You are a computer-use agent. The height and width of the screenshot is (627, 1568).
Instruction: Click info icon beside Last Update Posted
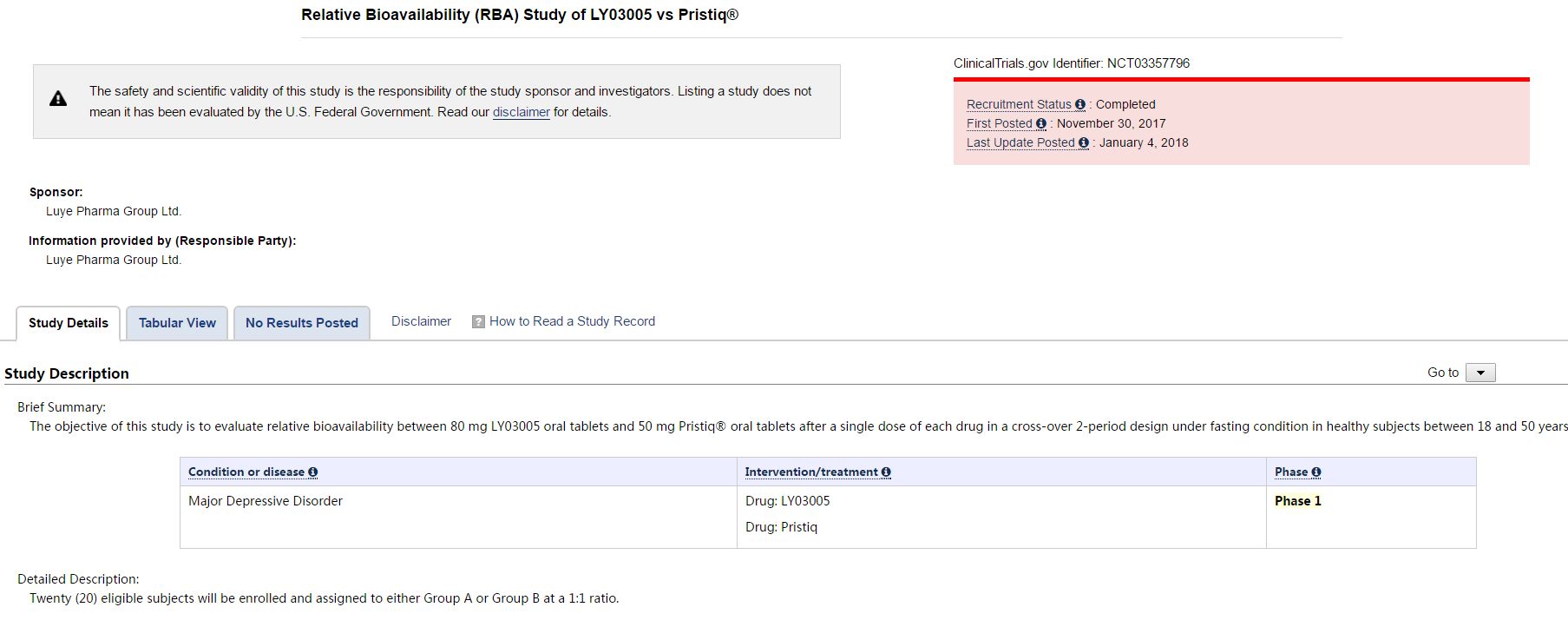coord(1084,142)
